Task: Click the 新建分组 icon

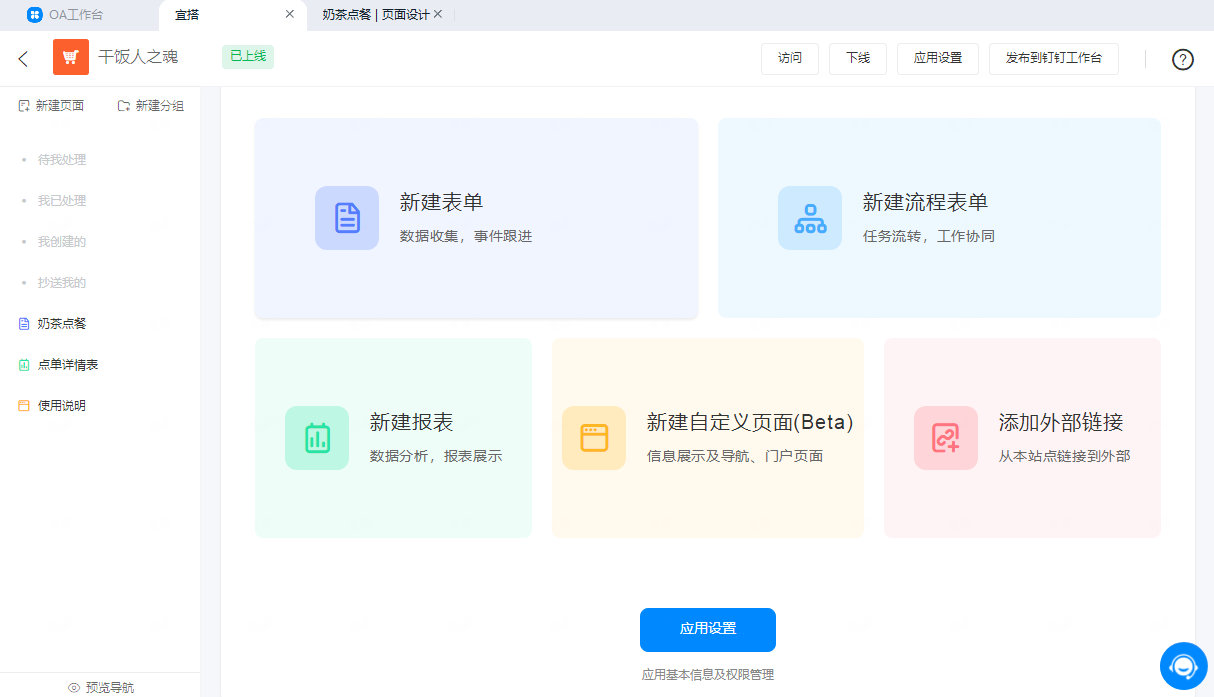Action: (123, 104)
